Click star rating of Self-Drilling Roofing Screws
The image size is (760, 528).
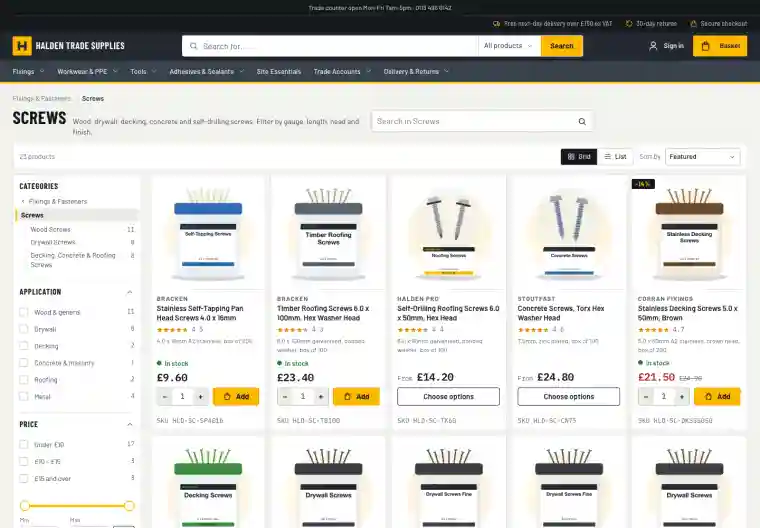coord(413,330)
